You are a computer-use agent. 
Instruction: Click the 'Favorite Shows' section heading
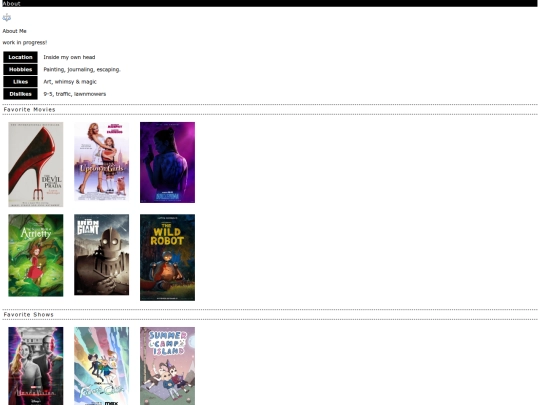(29, 315)
